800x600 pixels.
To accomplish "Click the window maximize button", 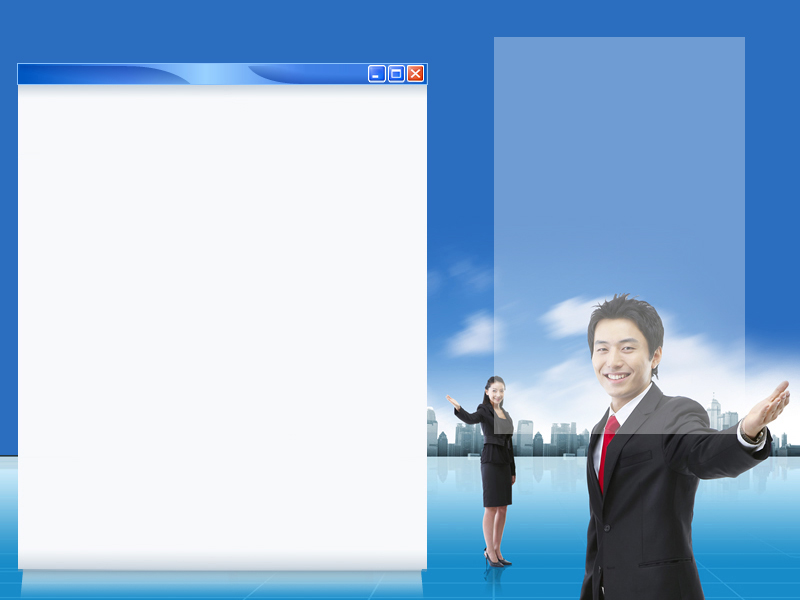I will coord(396,74).
